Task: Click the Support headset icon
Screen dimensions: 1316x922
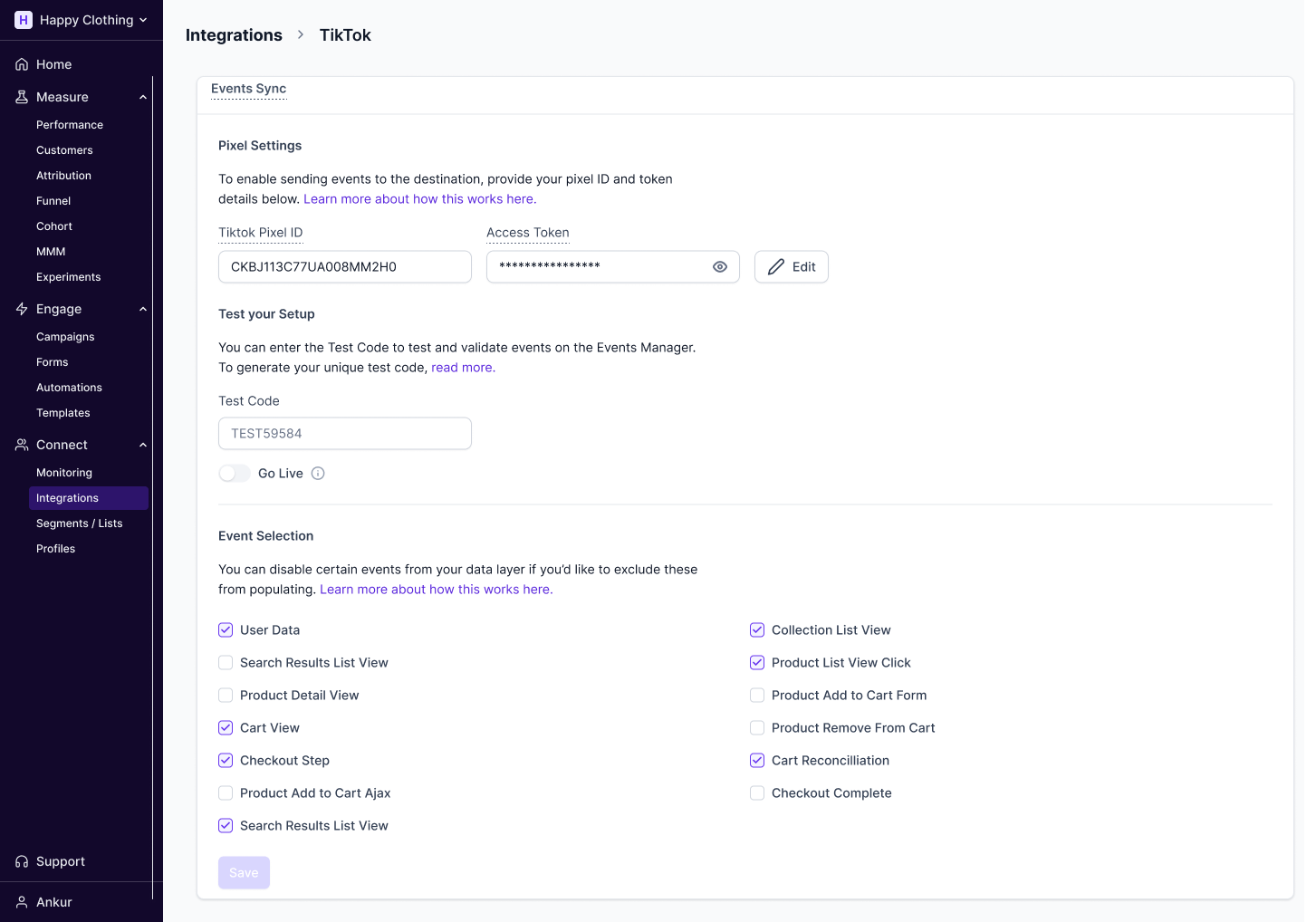Action: (22, 861)
